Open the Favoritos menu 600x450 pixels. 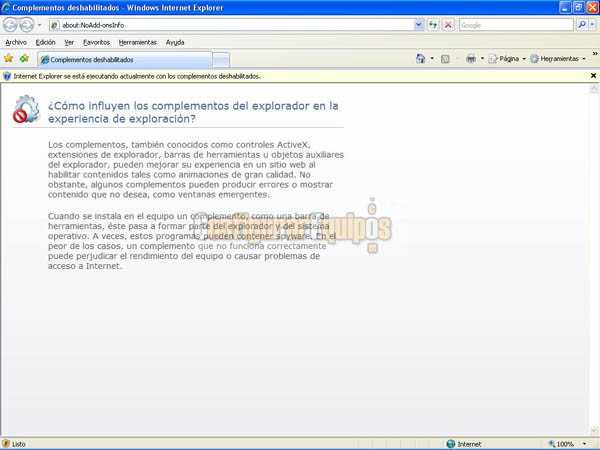pyautogui.click(x=96, y=42)
